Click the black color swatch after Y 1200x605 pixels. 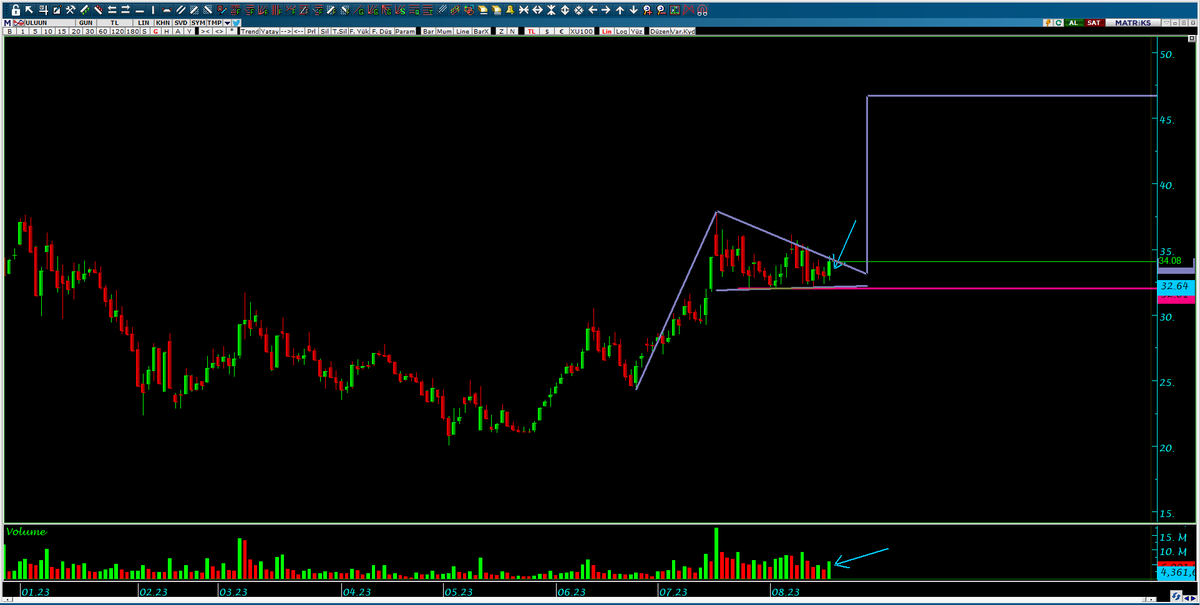pos(197,31)
